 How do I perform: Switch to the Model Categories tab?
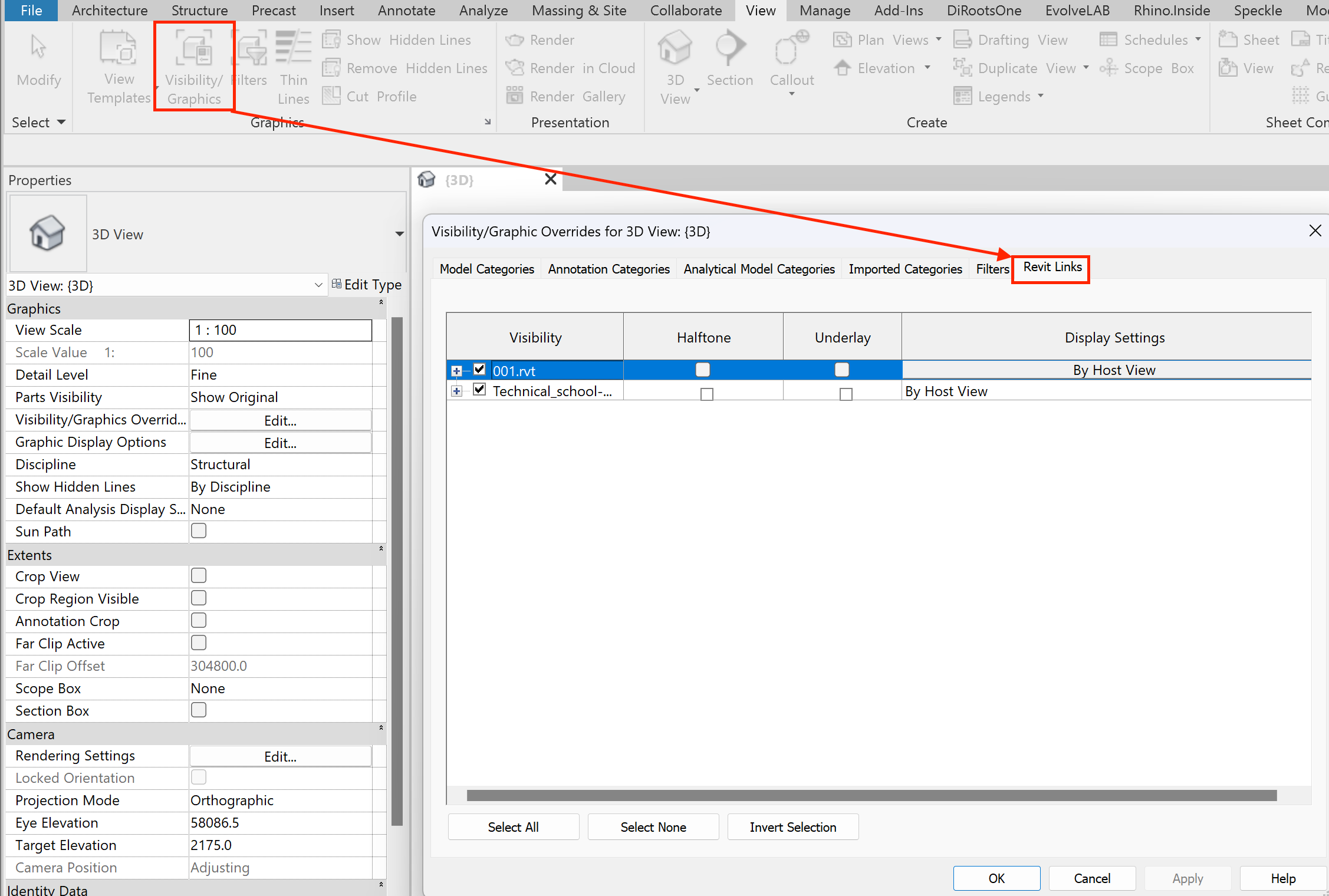tap(486, 269)
